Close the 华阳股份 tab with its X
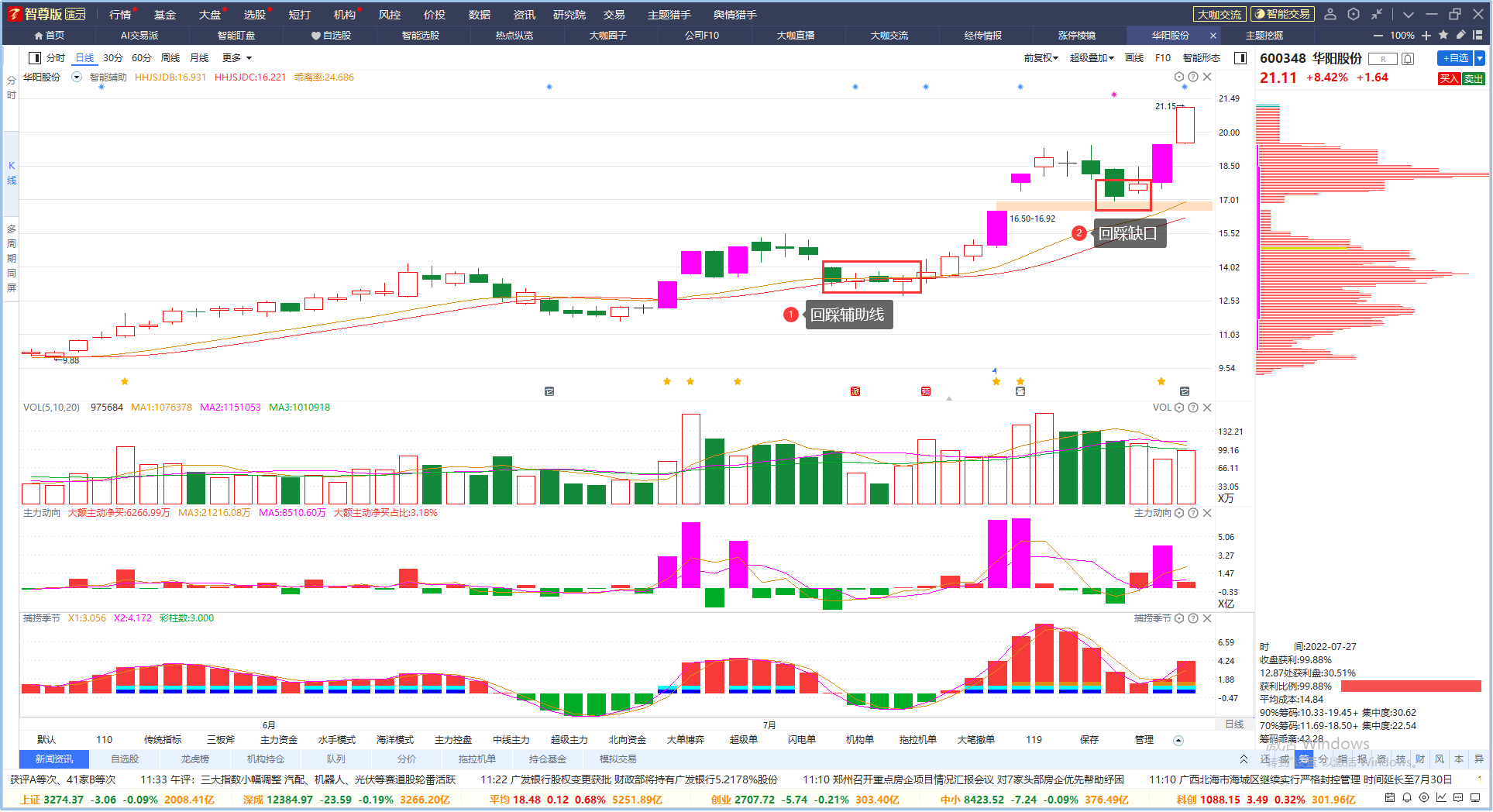1493x812 pixels. click(x=1213, y=36)
